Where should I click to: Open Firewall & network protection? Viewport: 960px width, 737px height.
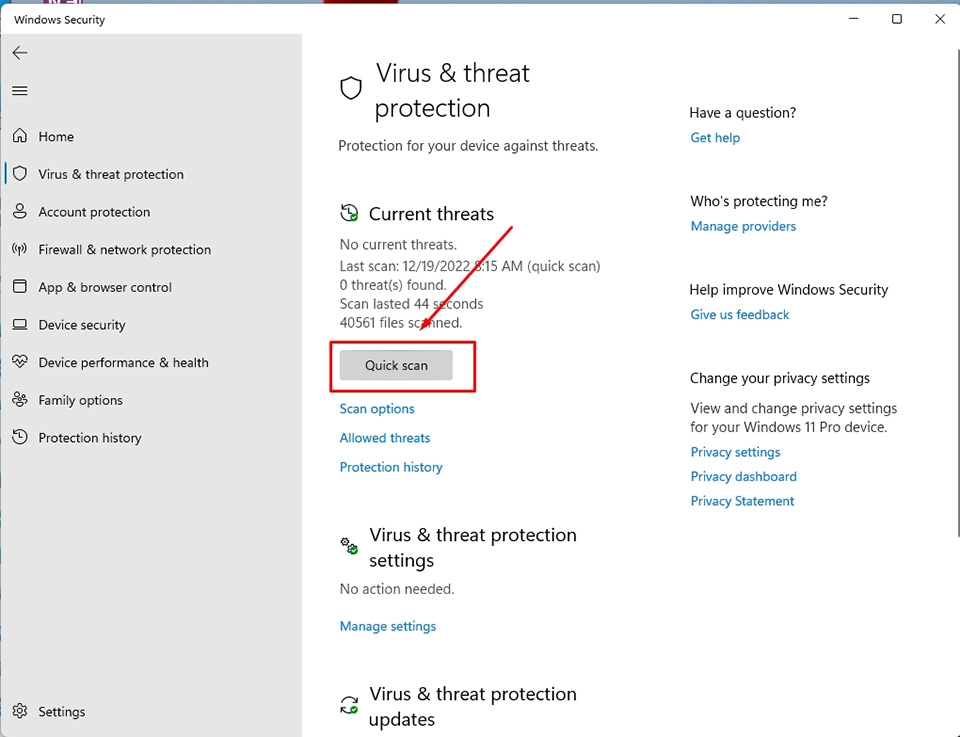click(123, 249)
